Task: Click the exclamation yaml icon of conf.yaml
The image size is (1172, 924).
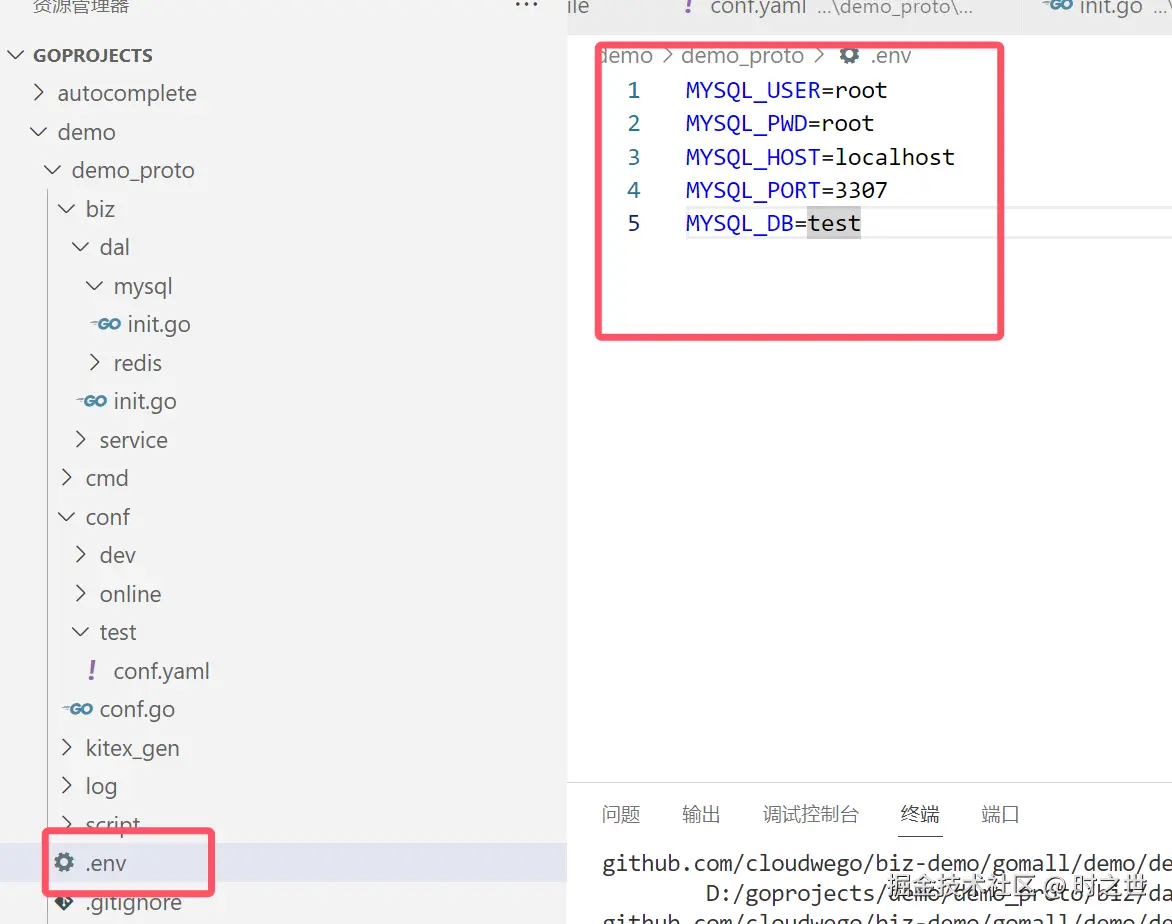Action: 92,670
